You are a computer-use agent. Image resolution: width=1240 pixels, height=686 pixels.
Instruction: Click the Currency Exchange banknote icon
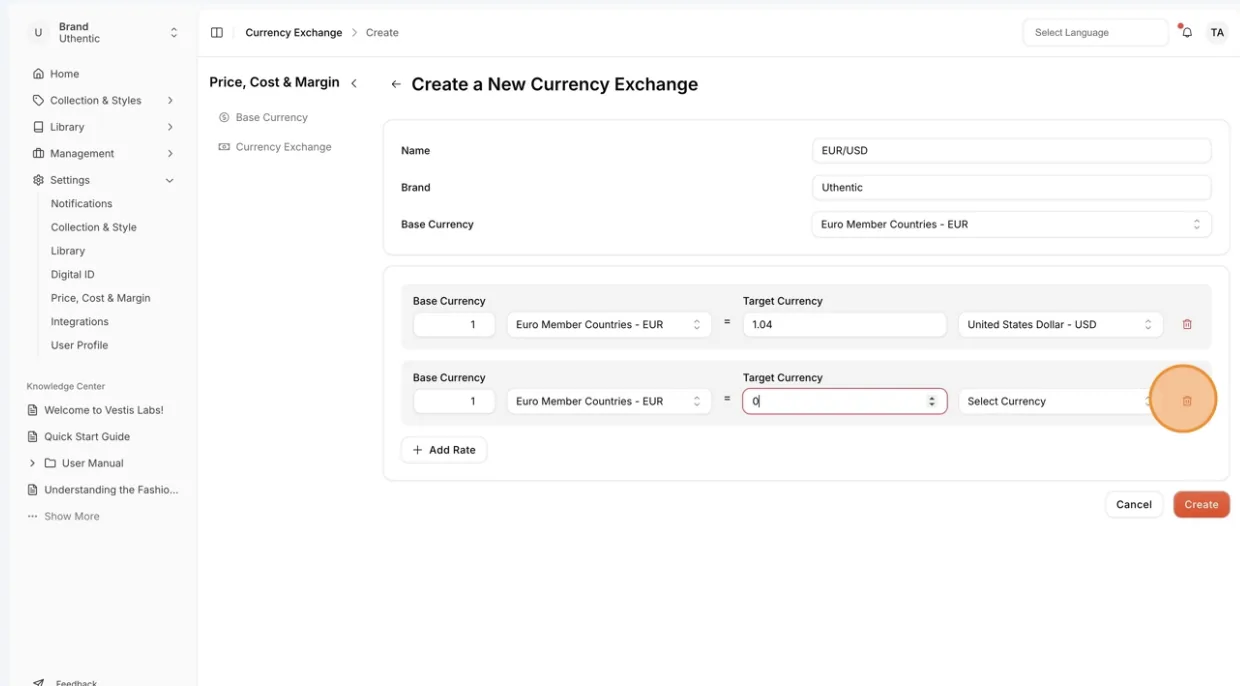[224, 147]
